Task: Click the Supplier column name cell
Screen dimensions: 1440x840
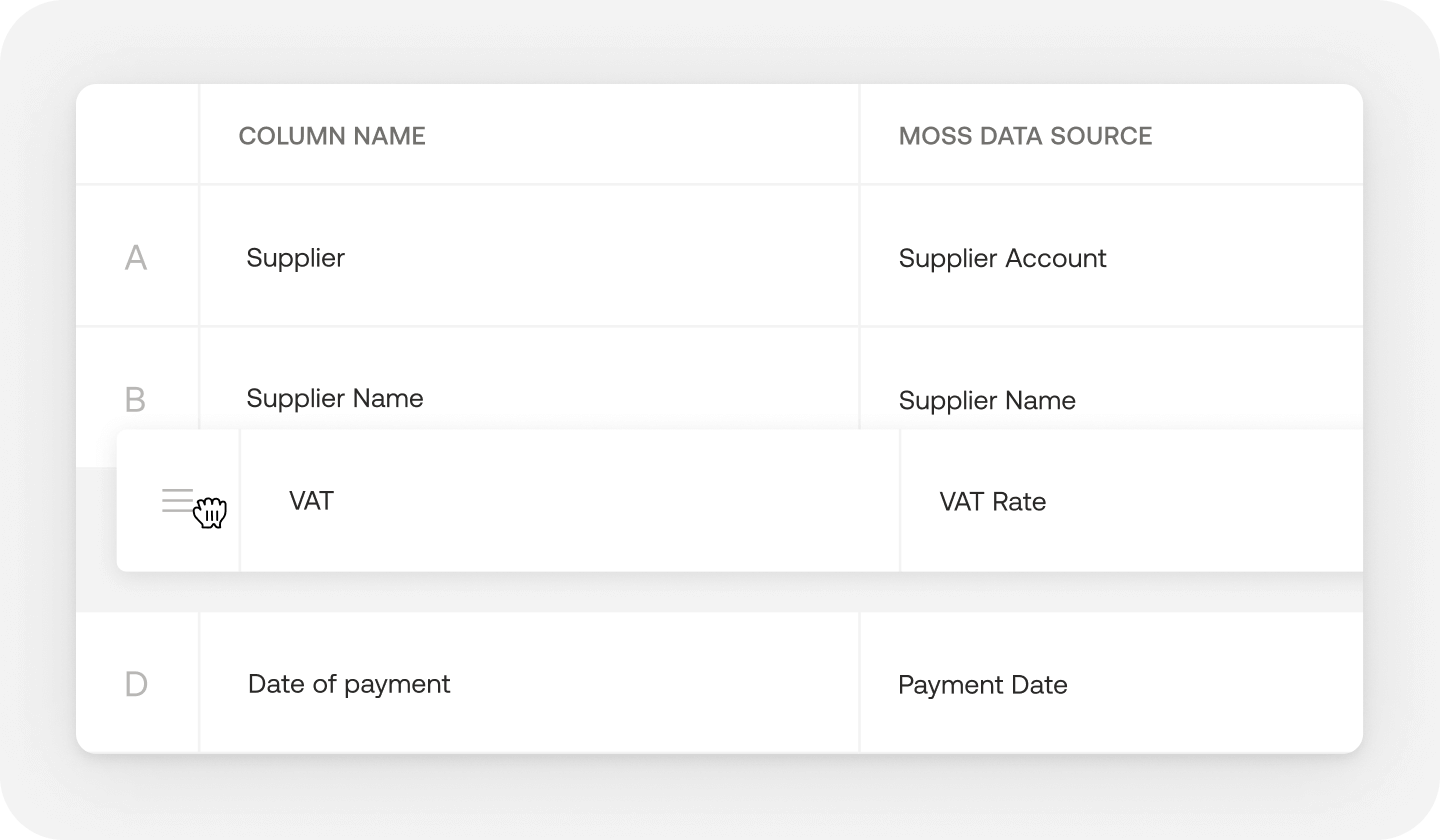Action: point(296,258)
